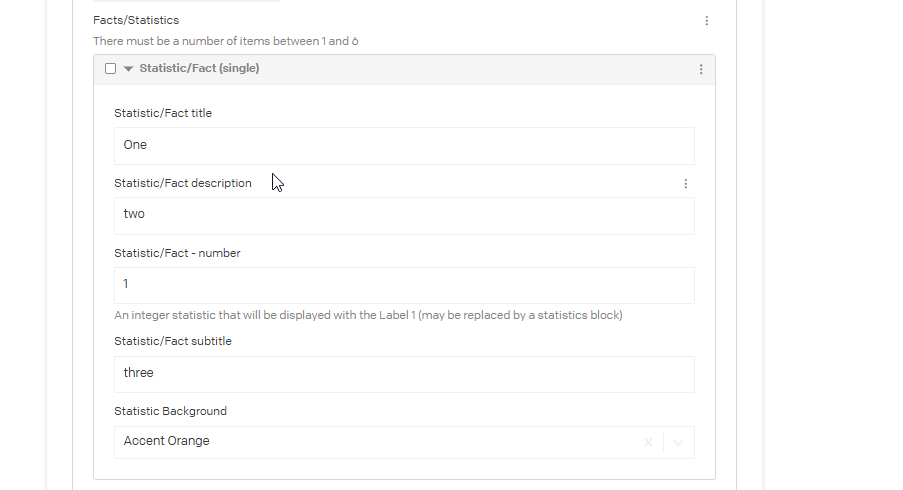Click the "Statistic/Fact description" label
This screenshot has height=490, width=903.
183,184
